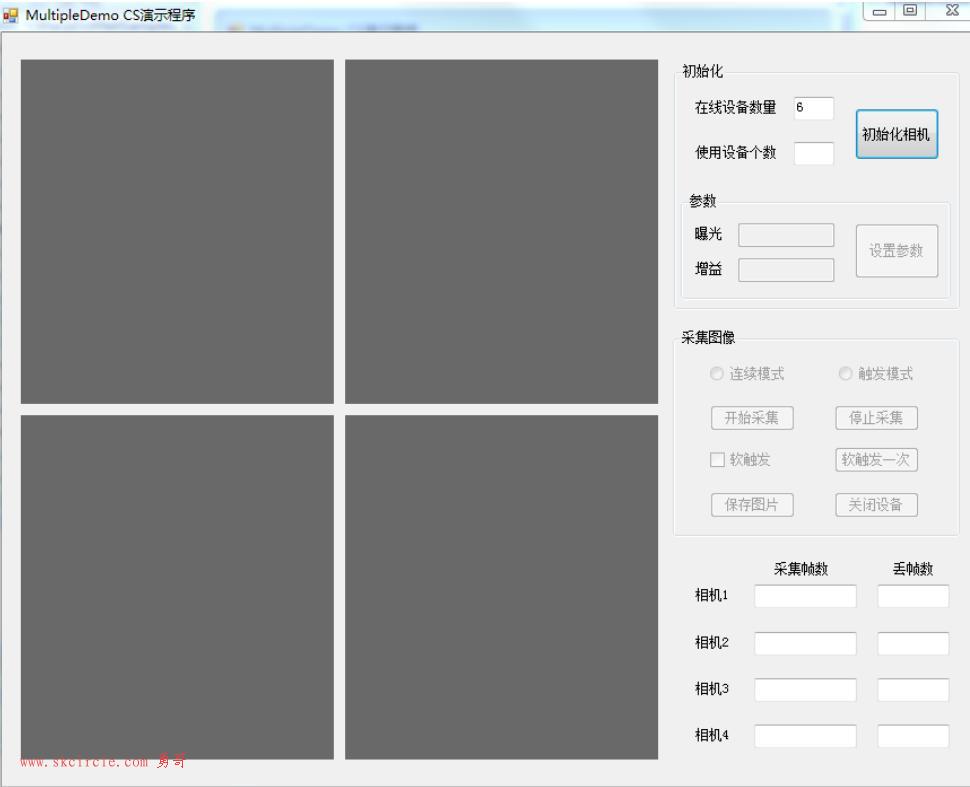Click the 相机3 丢帧数 field
Image resolution: width=970 pixels, height=787 pixels.
coord(912,690)
